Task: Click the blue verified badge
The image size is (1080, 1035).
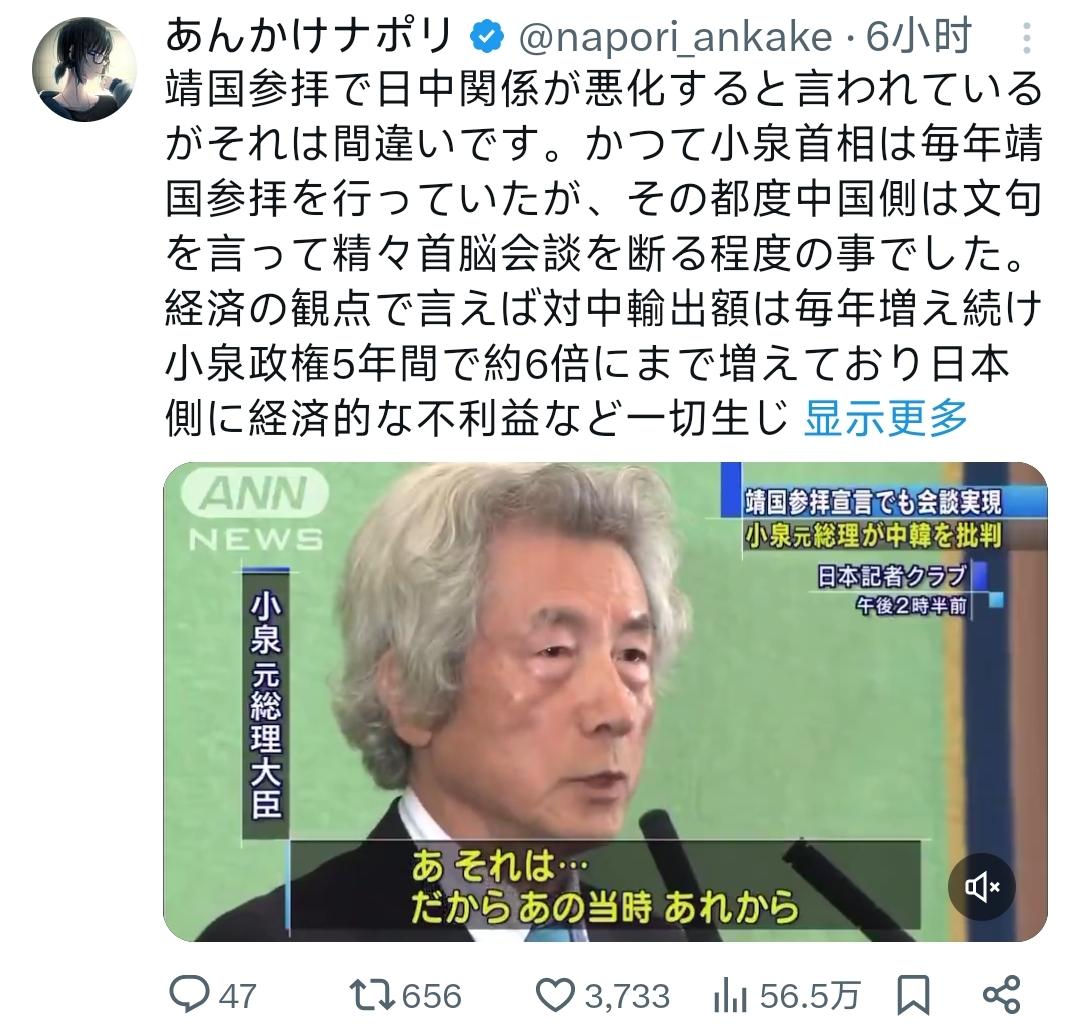Action: point(487,37)
